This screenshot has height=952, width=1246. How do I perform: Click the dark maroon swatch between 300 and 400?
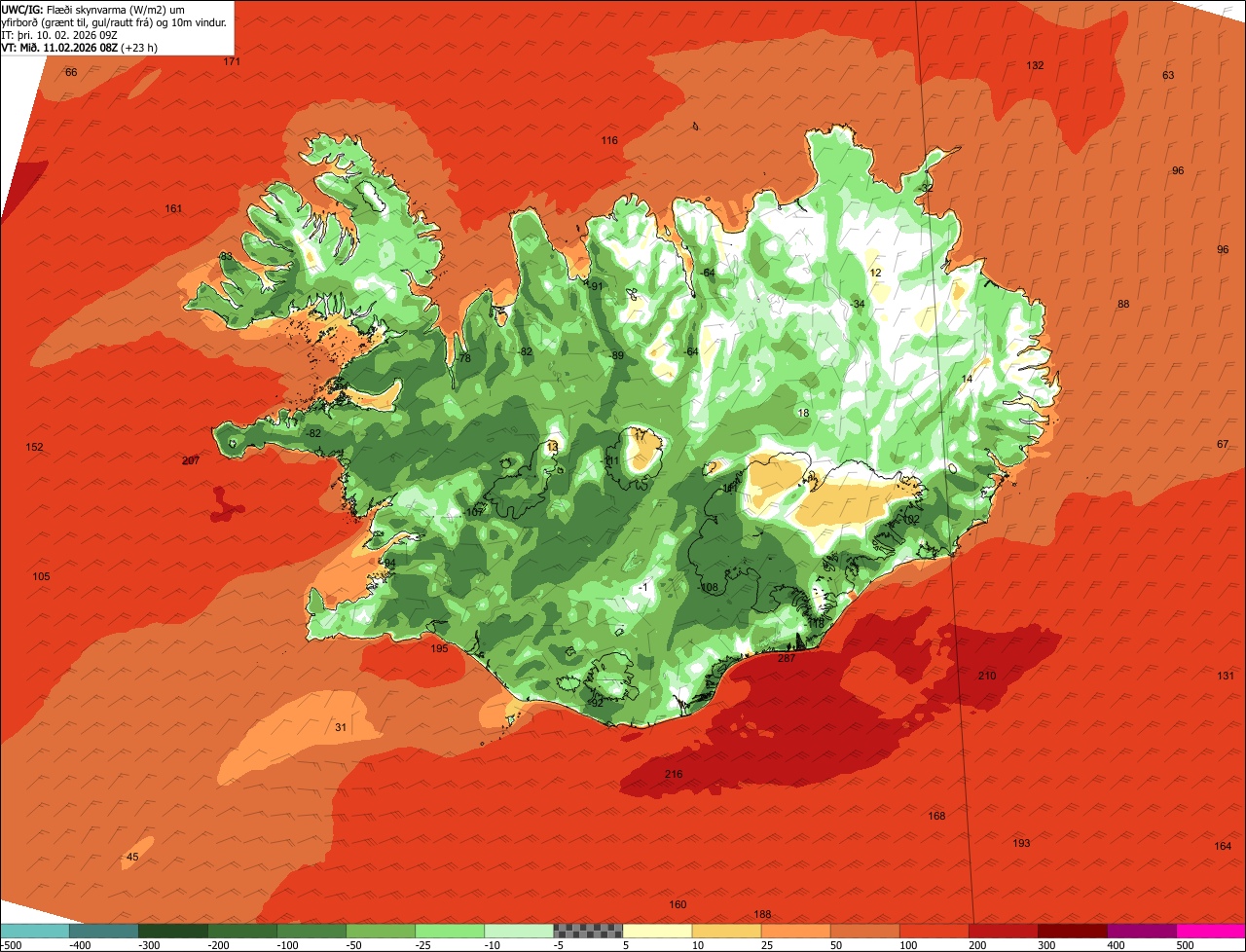pyautogui.click(x=1073, y=931)
